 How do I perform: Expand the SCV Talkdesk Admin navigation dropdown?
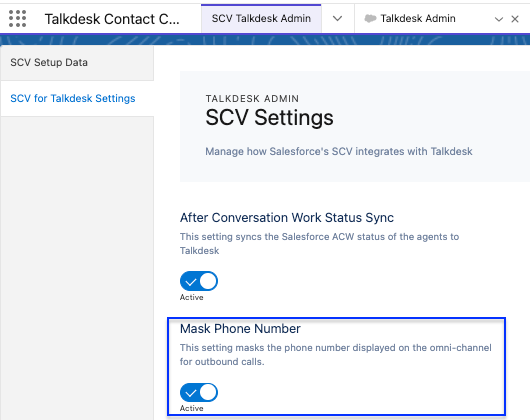337,19
